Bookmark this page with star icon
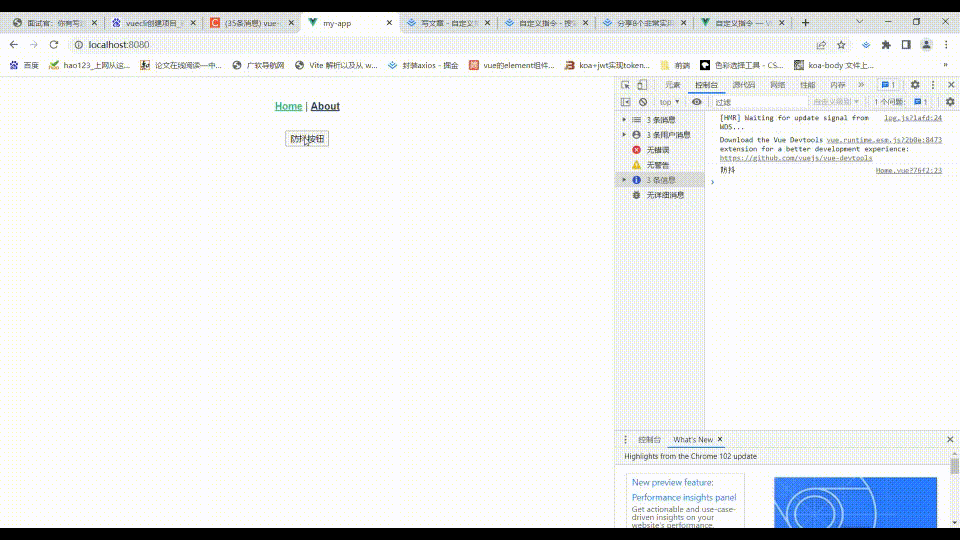Screen dimensions: 960x540 841,45
